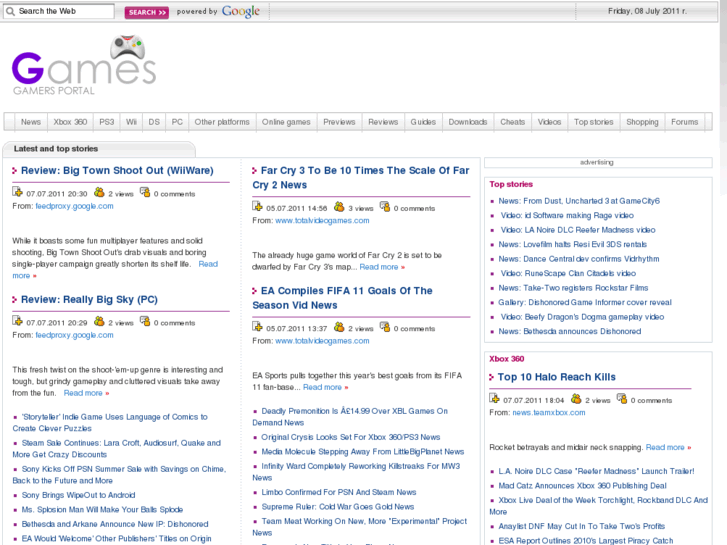727x545 pixels.
Task: Click the comments icon for Top 10 Halo Reach Kills
Action: pyautogui.click(x=622, y=398)
